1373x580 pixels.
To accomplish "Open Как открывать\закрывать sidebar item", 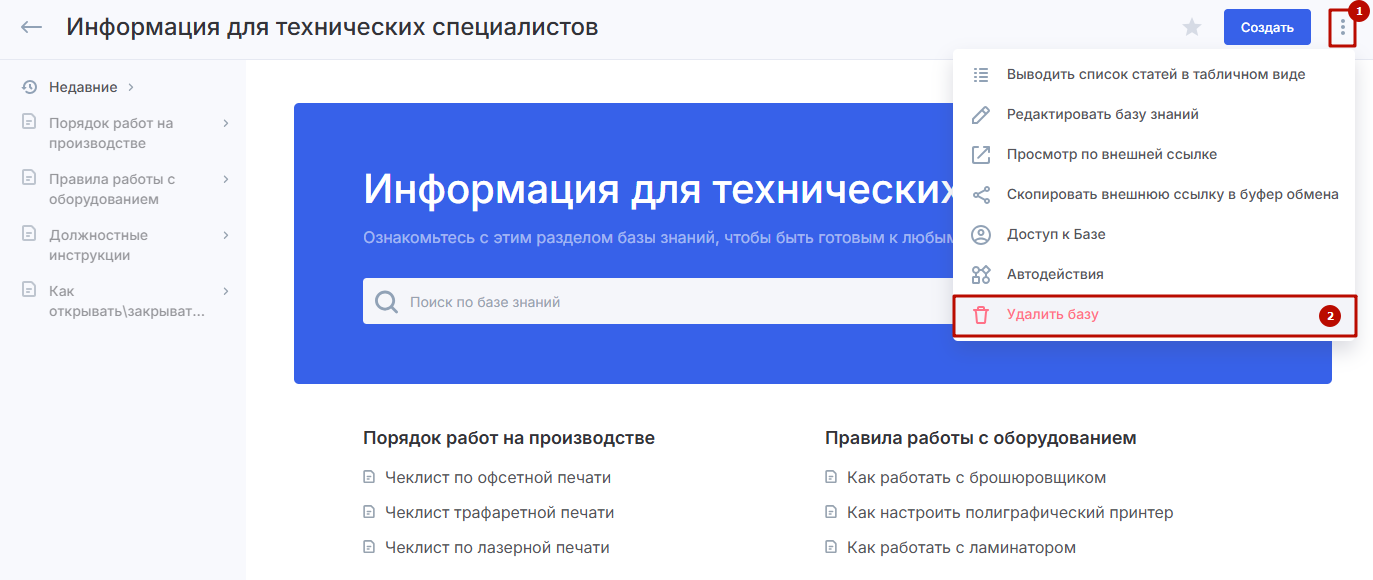I will 126,301.
